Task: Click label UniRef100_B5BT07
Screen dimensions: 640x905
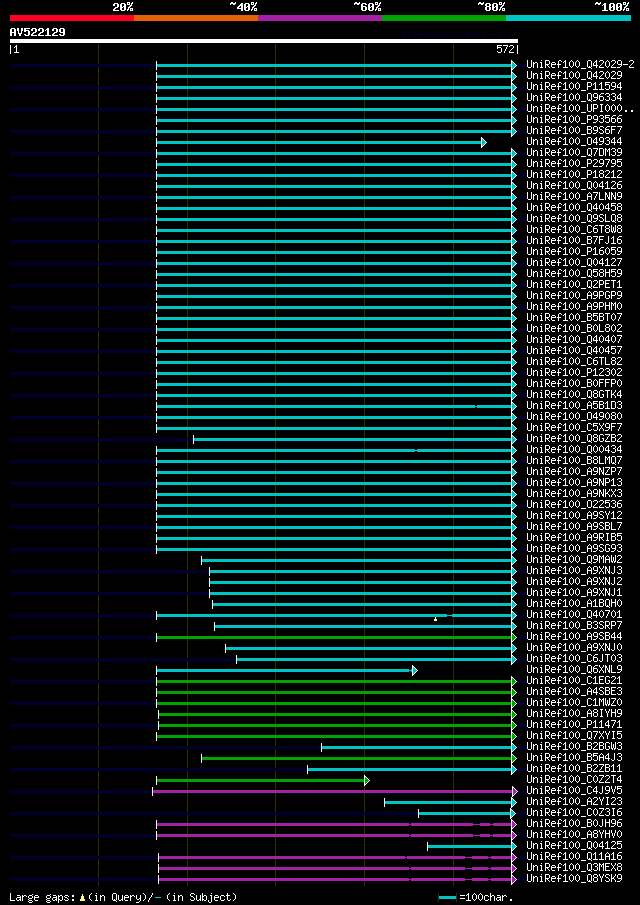Action: [574, 318]
